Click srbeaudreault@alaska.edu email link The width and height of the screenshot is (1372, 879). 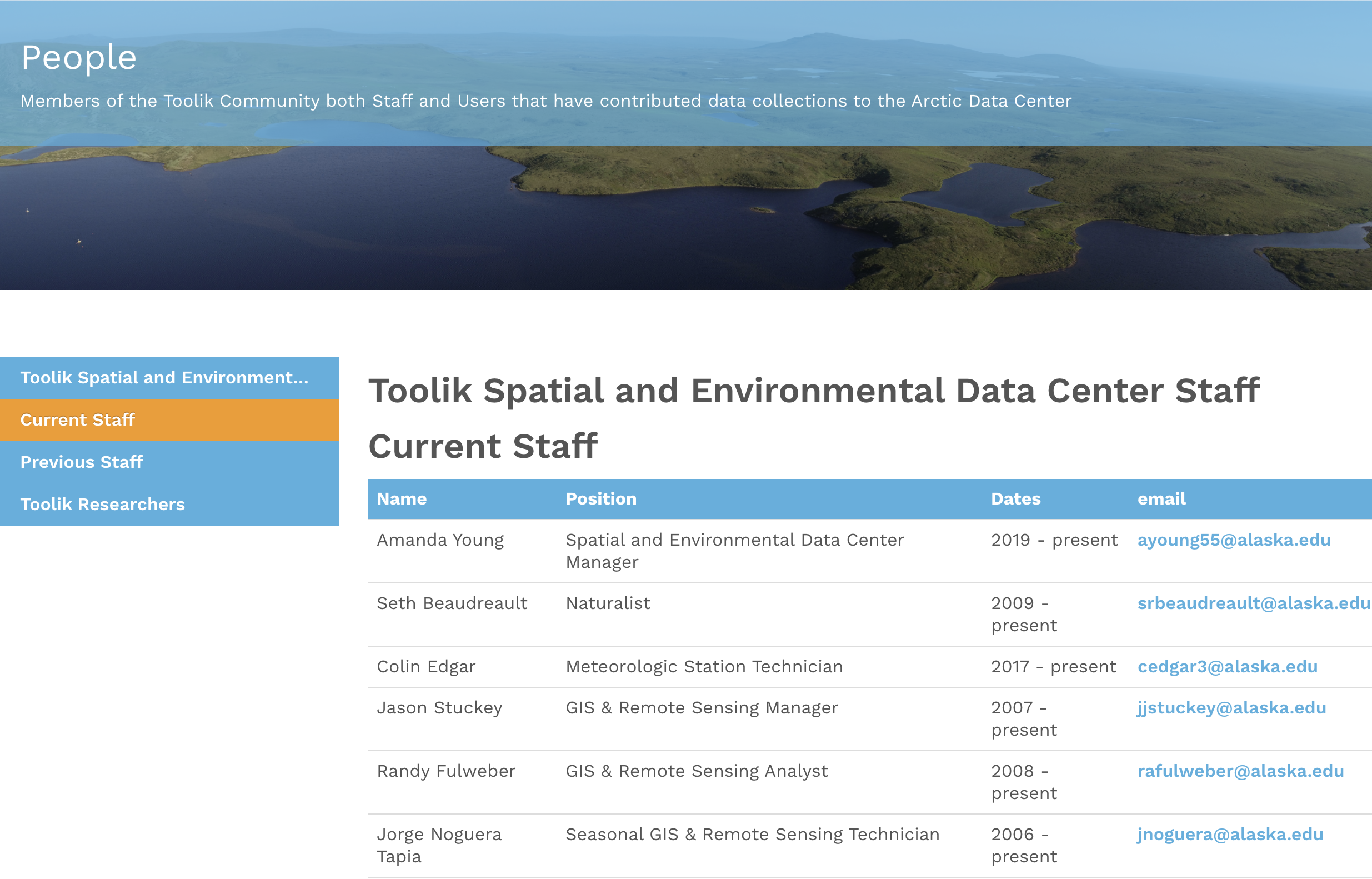[1253, 603]
